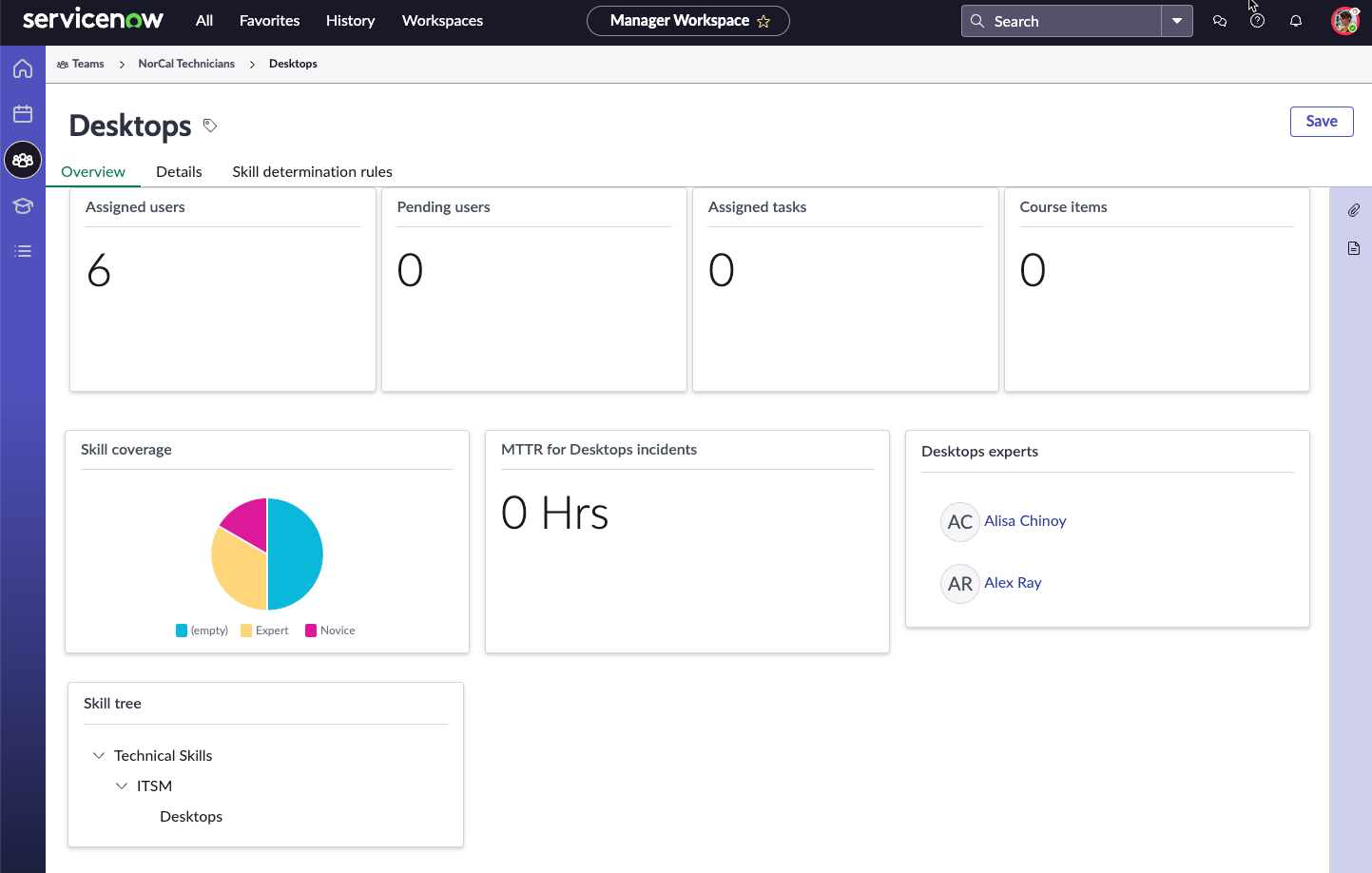
Task: Select Desktops in the Skill tree
Action: pos(191,816)
